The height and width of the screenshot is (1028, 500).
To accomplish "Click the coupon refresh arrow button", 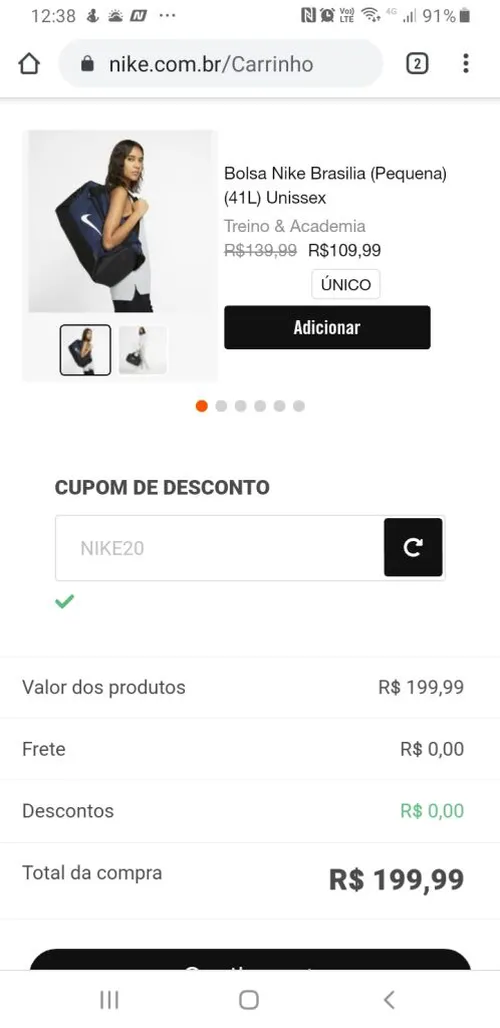I will tap(413, 547).
